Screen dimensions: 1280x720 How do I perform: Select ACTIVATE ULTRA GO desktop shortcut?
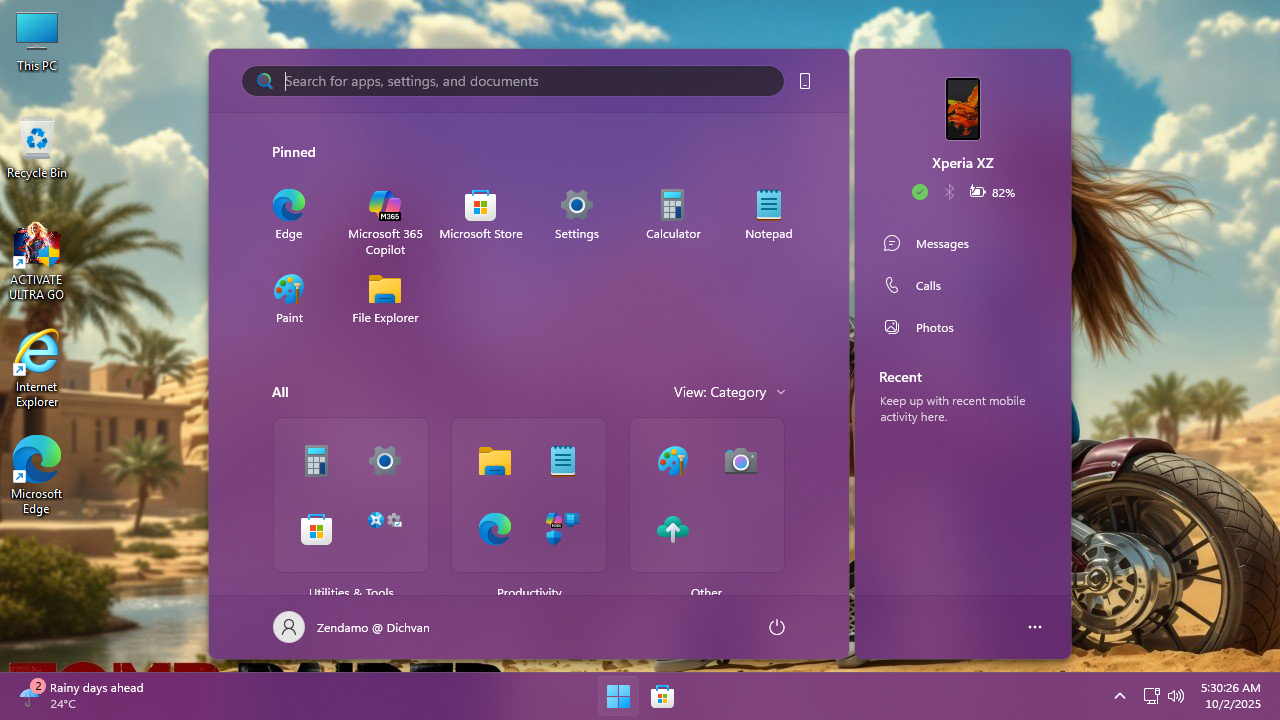click(37, 263)
